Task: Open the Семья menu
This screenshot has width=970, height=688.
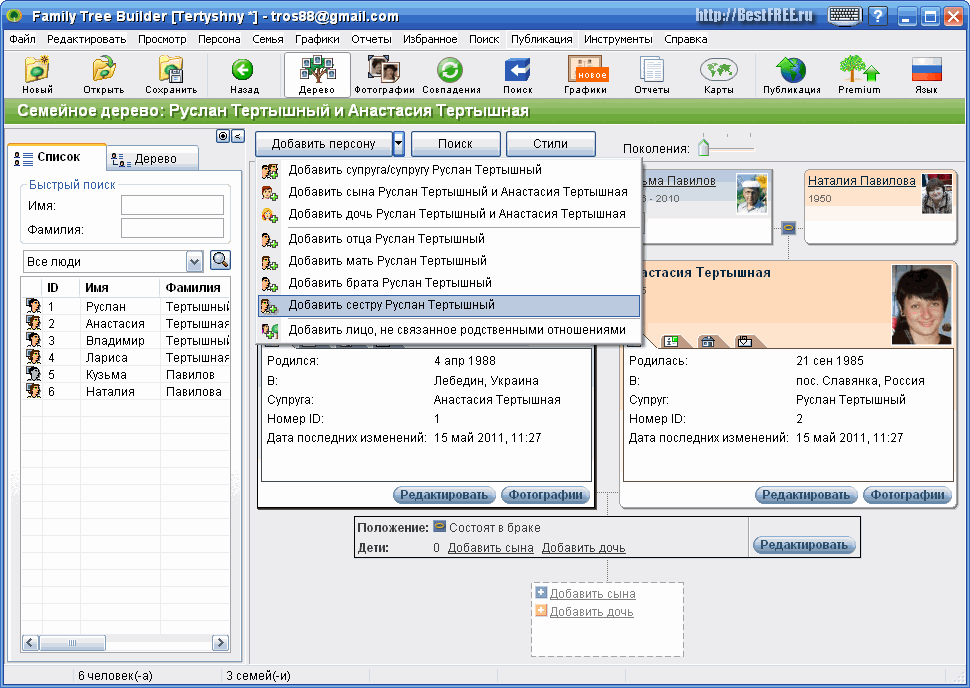Action: [268, 39]
